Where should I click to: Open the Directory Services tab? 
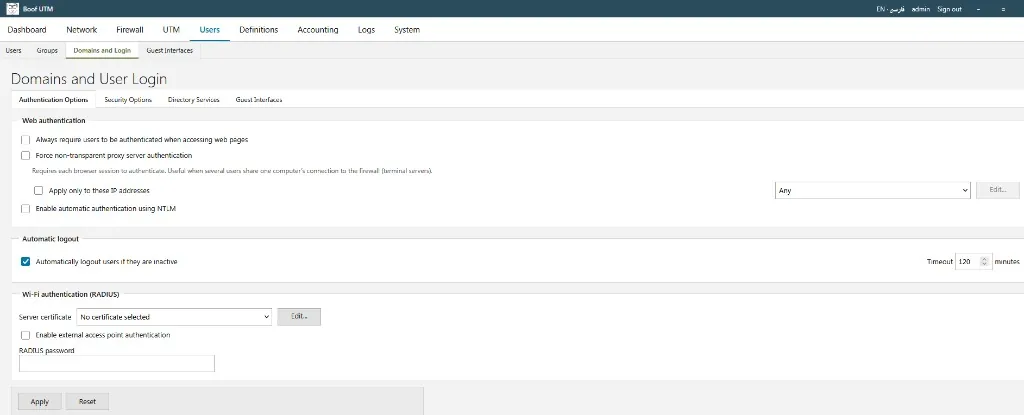pyautogui.click(x=193, y=100)
